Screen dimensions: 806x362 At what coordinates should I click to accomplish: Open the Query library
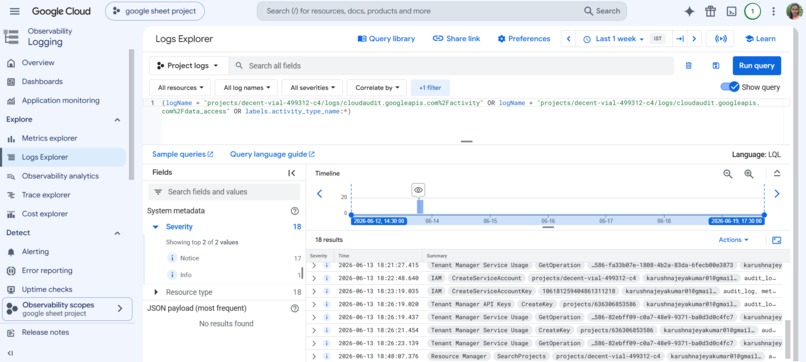pos(386,39)
